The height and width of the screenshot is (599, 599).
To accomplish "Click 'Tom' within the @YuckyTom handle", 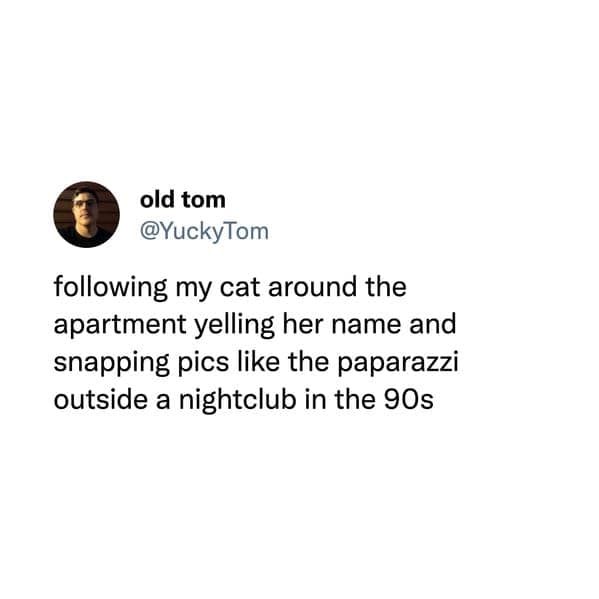I will click(245, 232).
